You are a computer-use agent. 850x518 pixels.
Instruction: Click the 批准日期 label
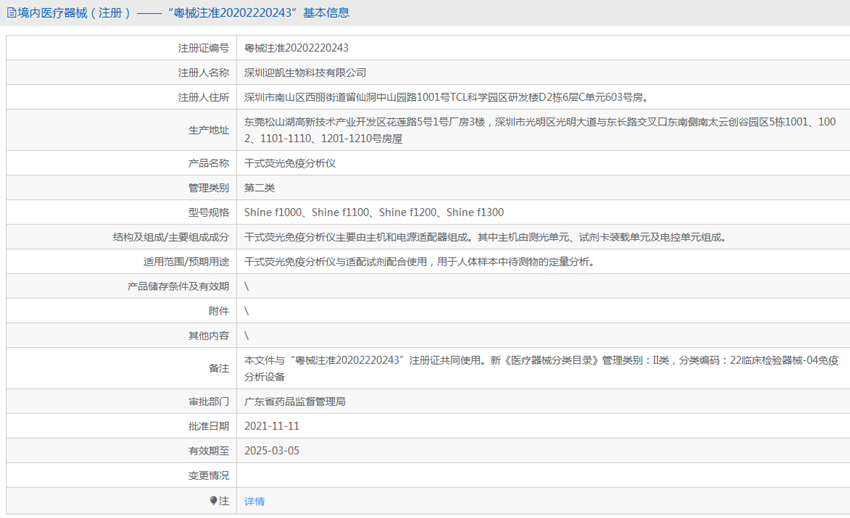click(209, 426)
